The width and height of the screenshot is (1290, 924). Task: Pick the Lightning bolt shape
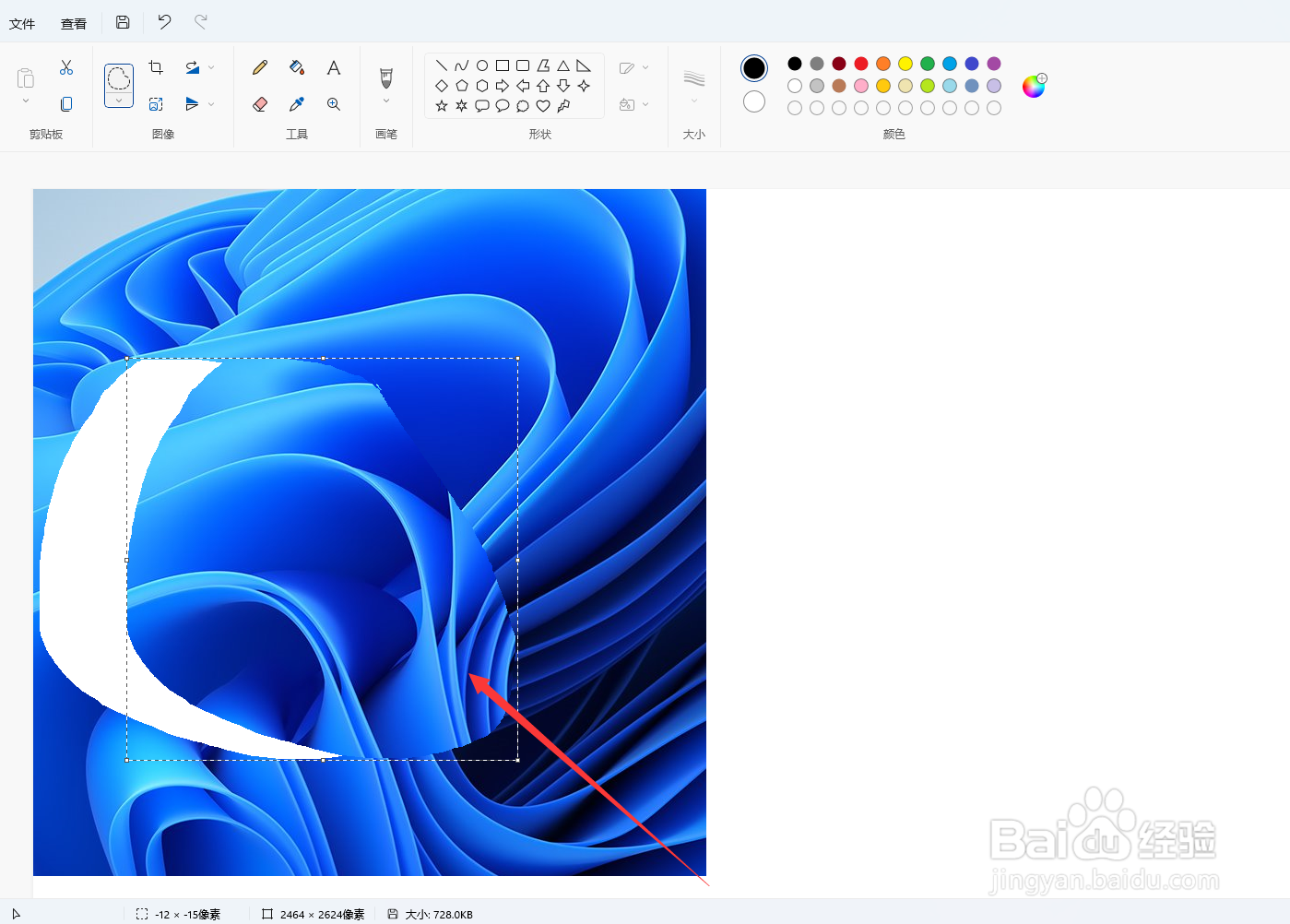tap(563, 106)
